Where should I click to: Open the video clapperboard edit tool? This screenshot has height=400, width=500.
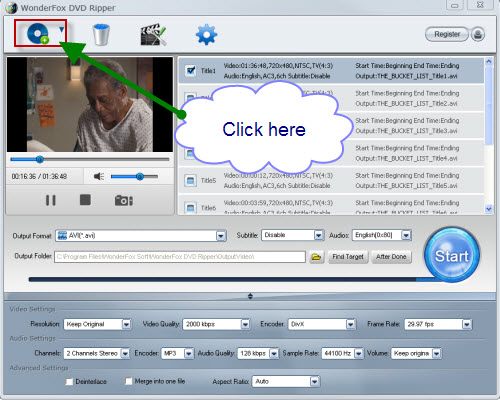coord(153,34)
